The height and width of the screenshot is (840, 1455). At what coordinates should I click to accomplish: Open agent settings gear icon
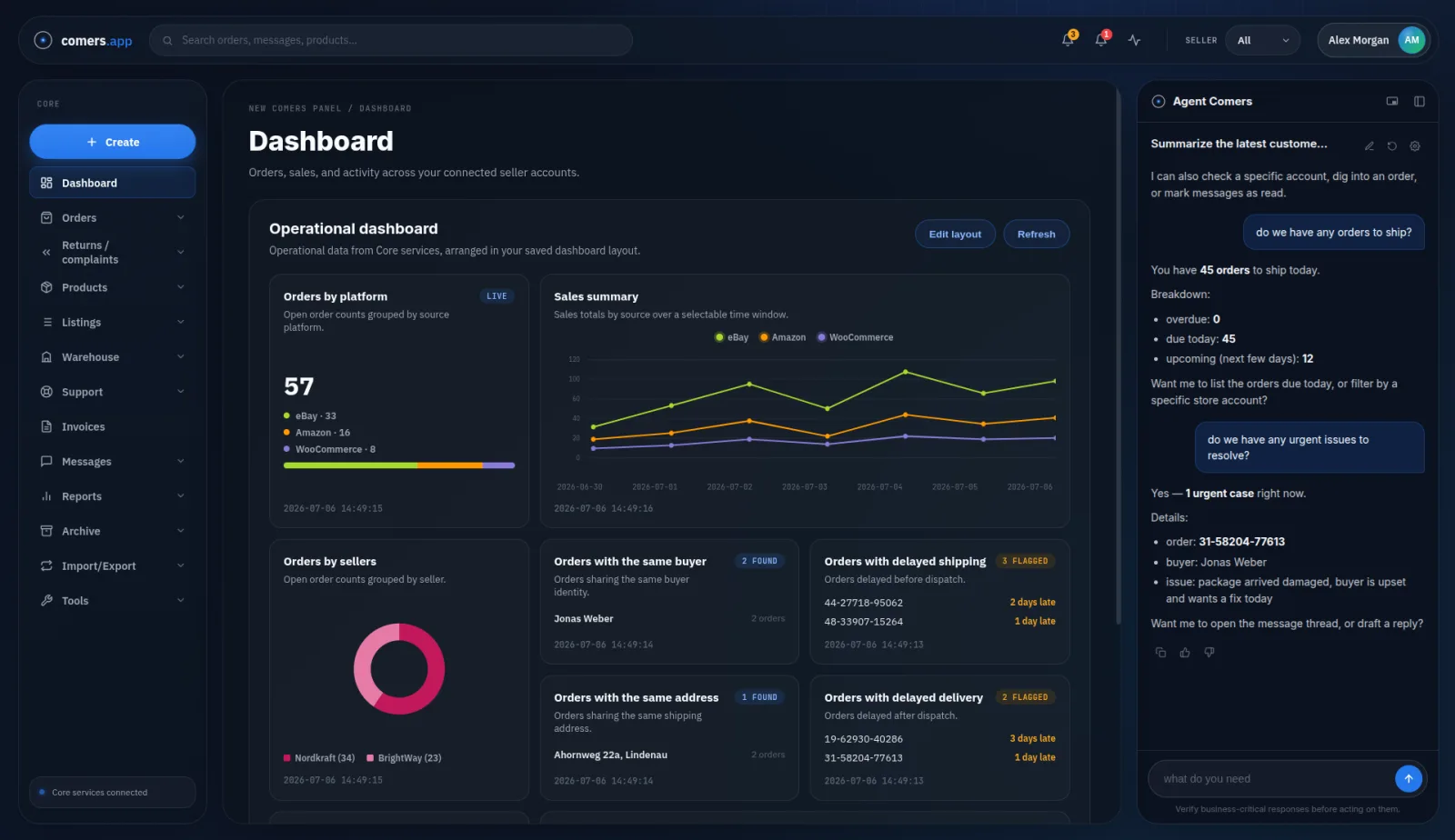[x=1415, y=145]
